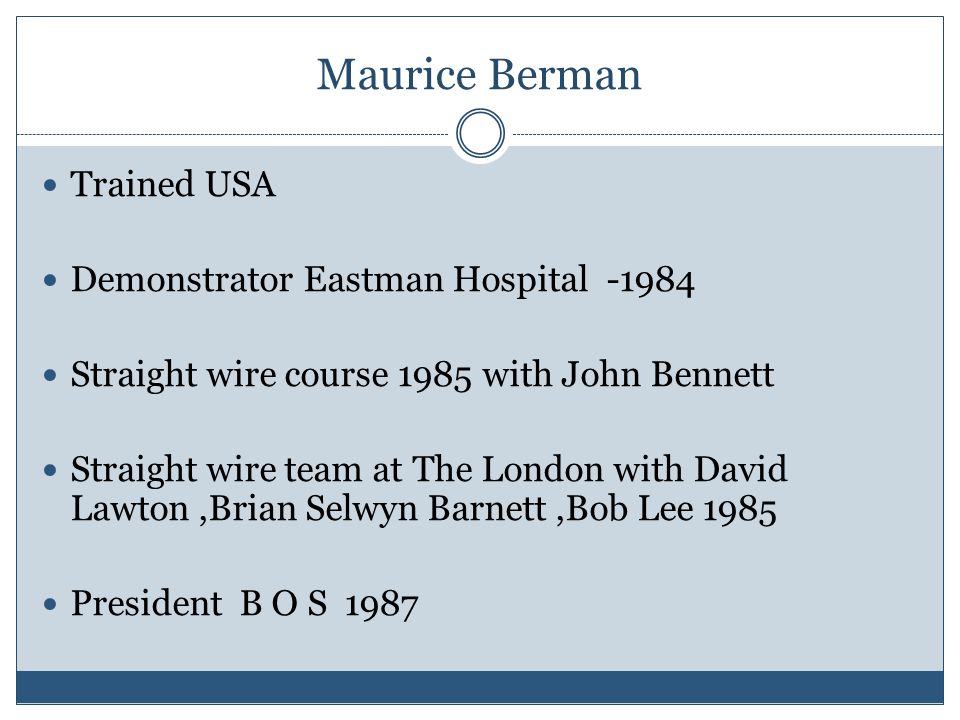Click the bullet dot before President
Viewport: 960px width, 720px height.
tap(50, 604)
